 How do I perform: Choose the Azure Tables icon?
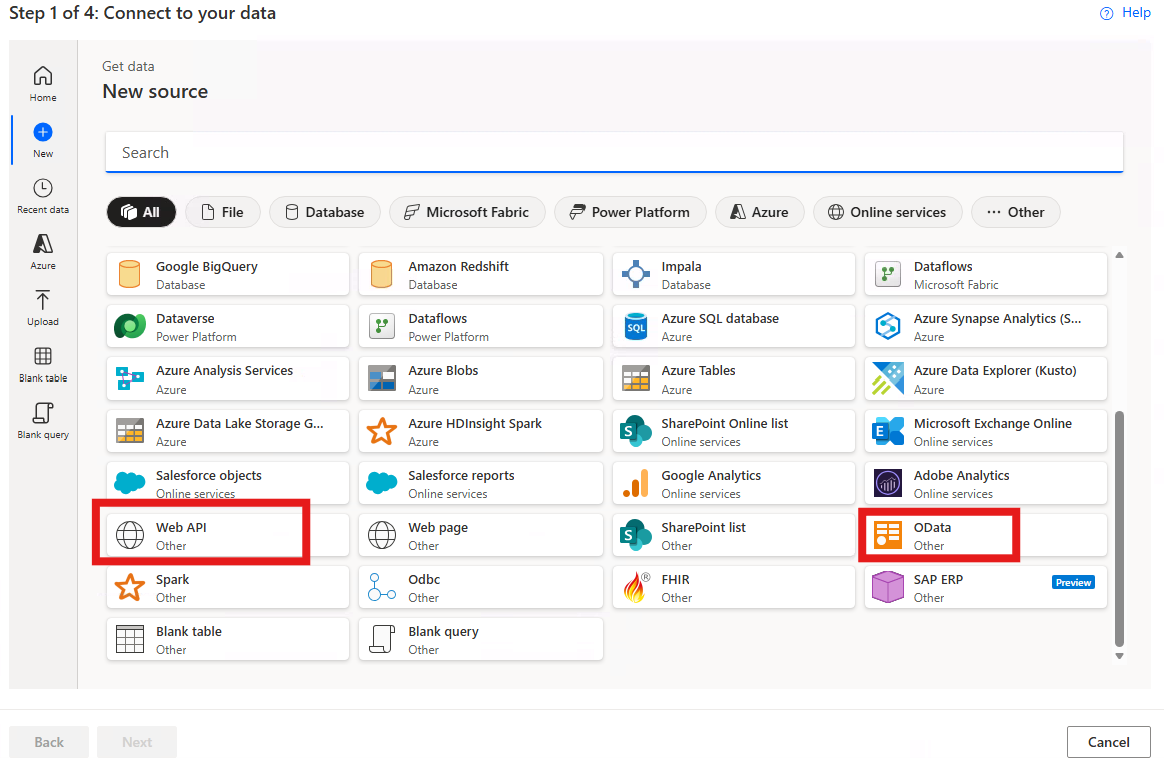click(x=635, y=379)
